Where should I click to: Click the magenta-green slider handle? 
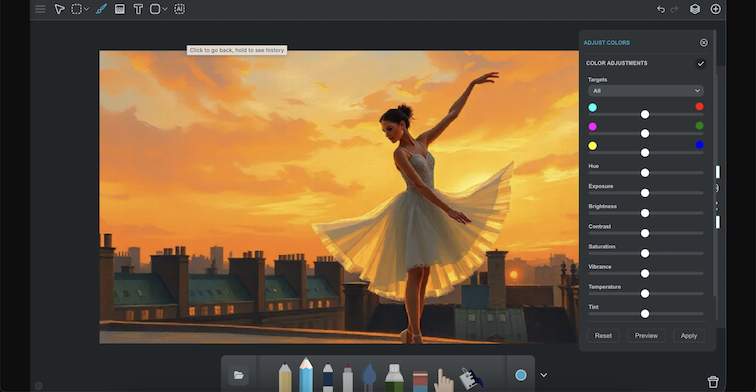pyautogui.click(x=645, y=134)
